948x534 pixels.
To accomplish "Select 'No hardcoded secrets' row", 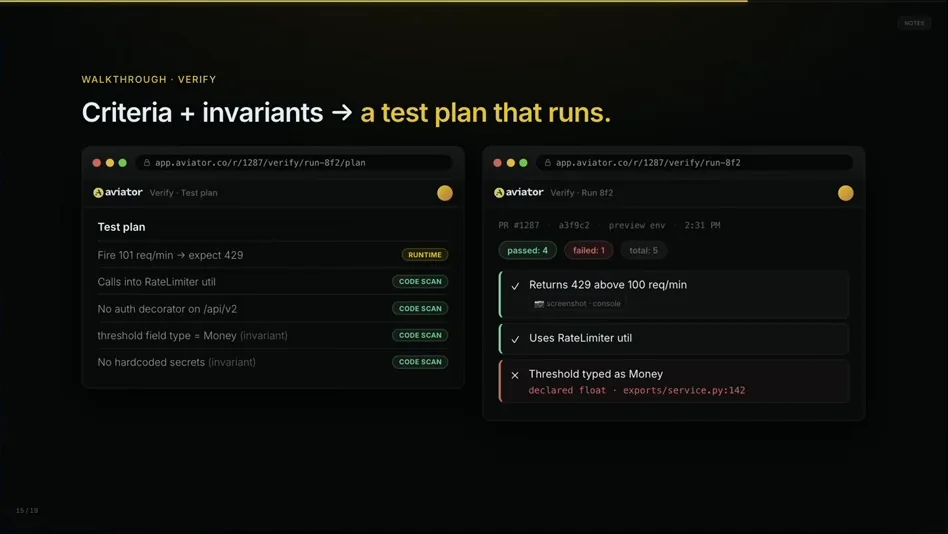I will pyautogui.click(x=273, y=362).
